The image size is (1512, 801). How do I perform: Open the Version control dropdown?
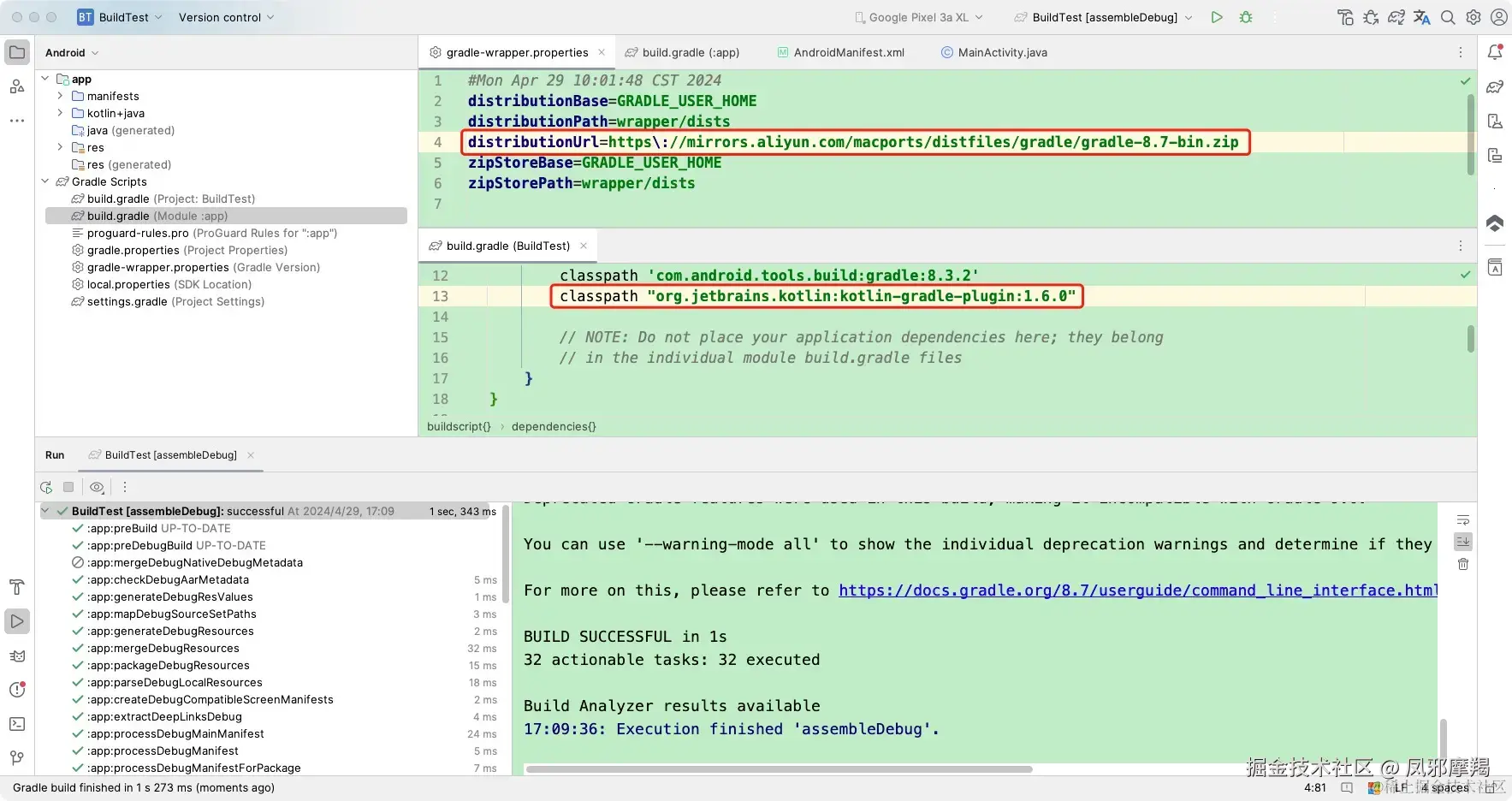coord(227,17)
